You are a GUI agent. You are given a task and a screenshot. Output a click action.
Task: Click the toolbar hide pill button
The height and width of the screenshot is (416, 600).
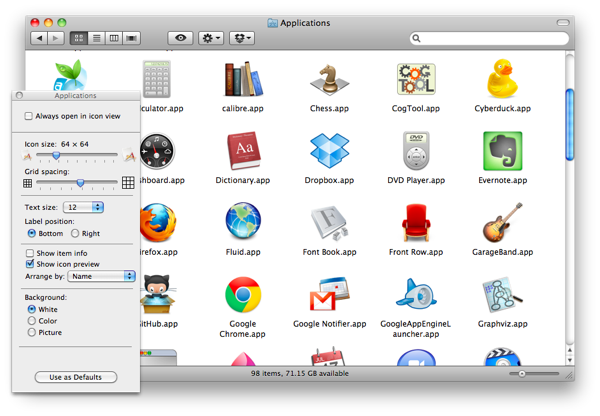pos(563,23)
